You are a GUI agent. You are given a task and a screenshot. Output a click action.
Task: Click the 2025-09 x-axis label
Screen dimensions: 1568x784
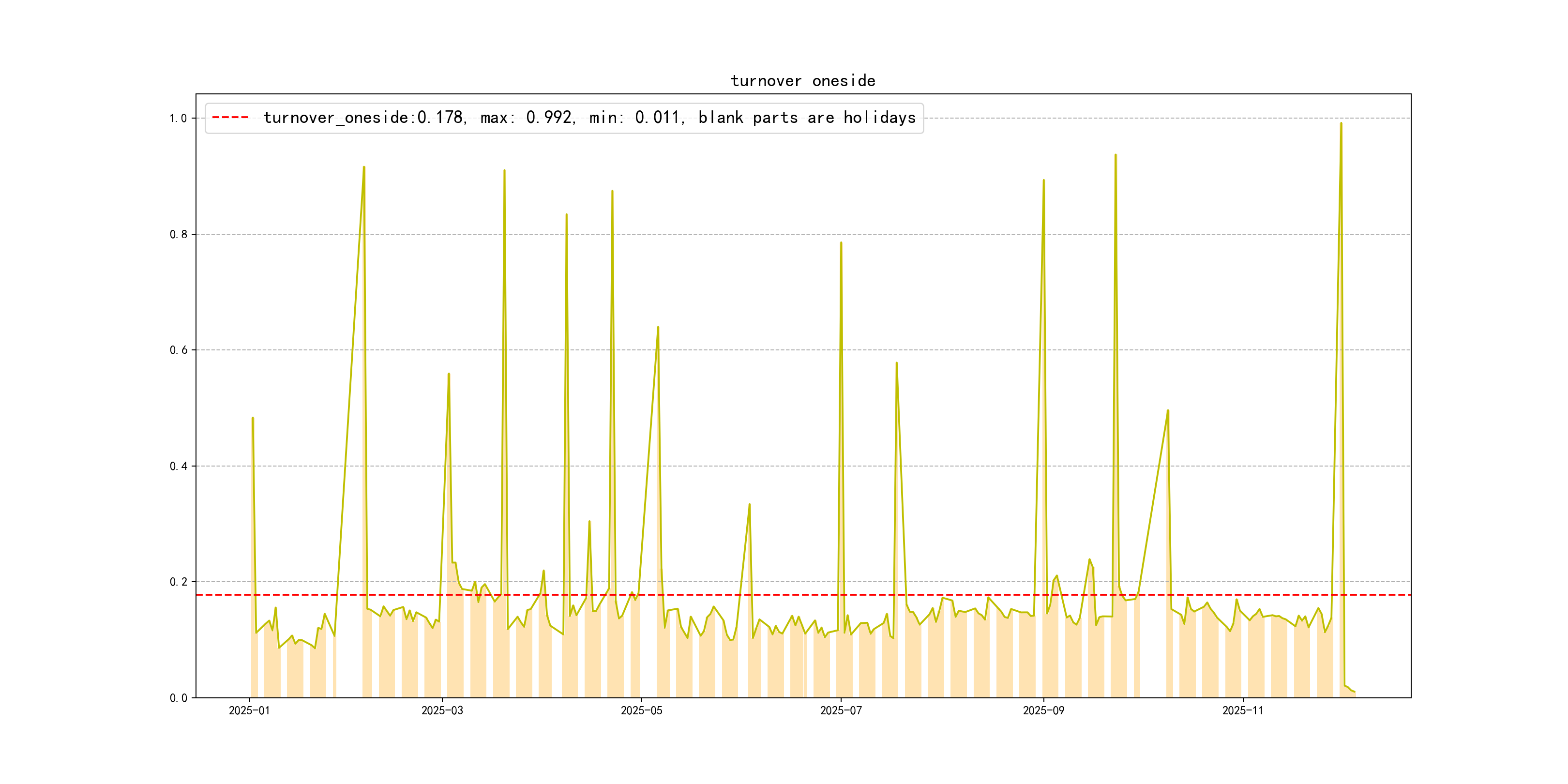pos(1043,710)
